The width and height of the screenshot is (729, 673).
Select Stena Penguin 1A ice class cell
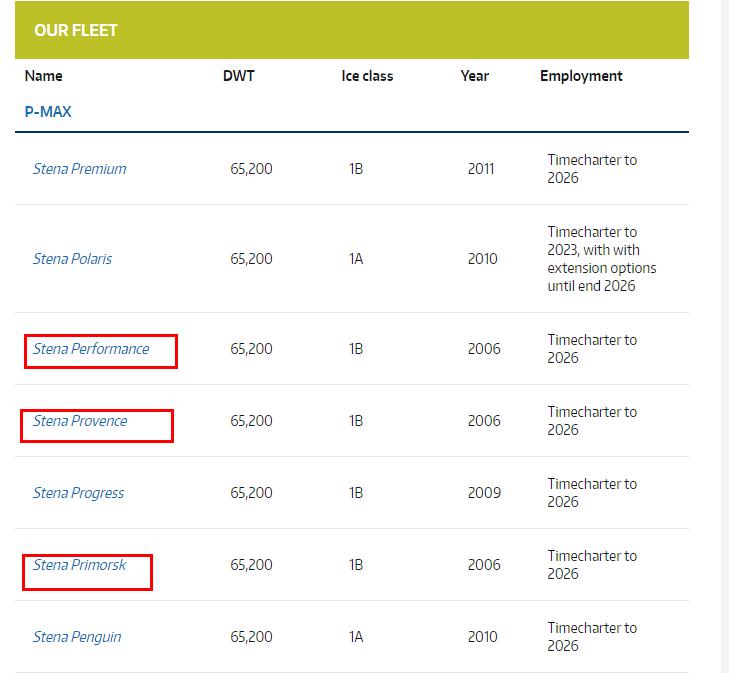pos(356,637)
